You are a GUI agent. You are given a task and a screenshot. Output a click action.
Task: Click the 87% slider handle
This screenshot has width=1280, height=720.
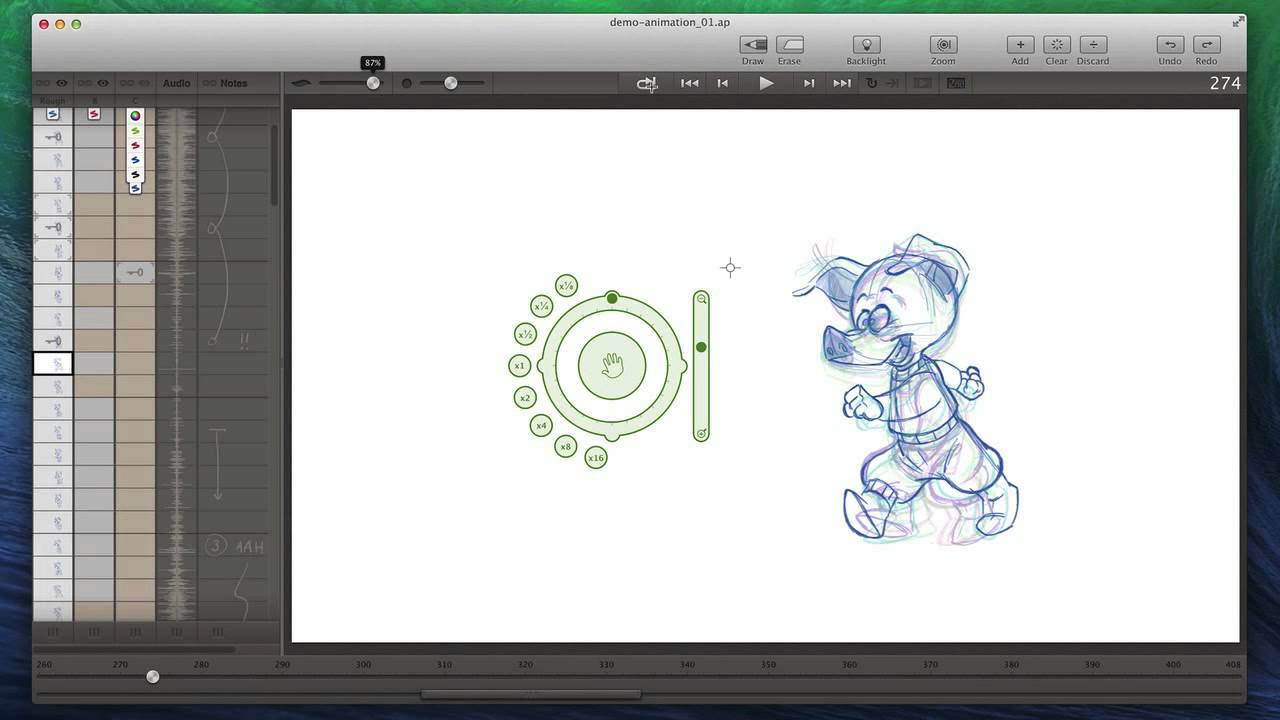[x=373, y=83]
